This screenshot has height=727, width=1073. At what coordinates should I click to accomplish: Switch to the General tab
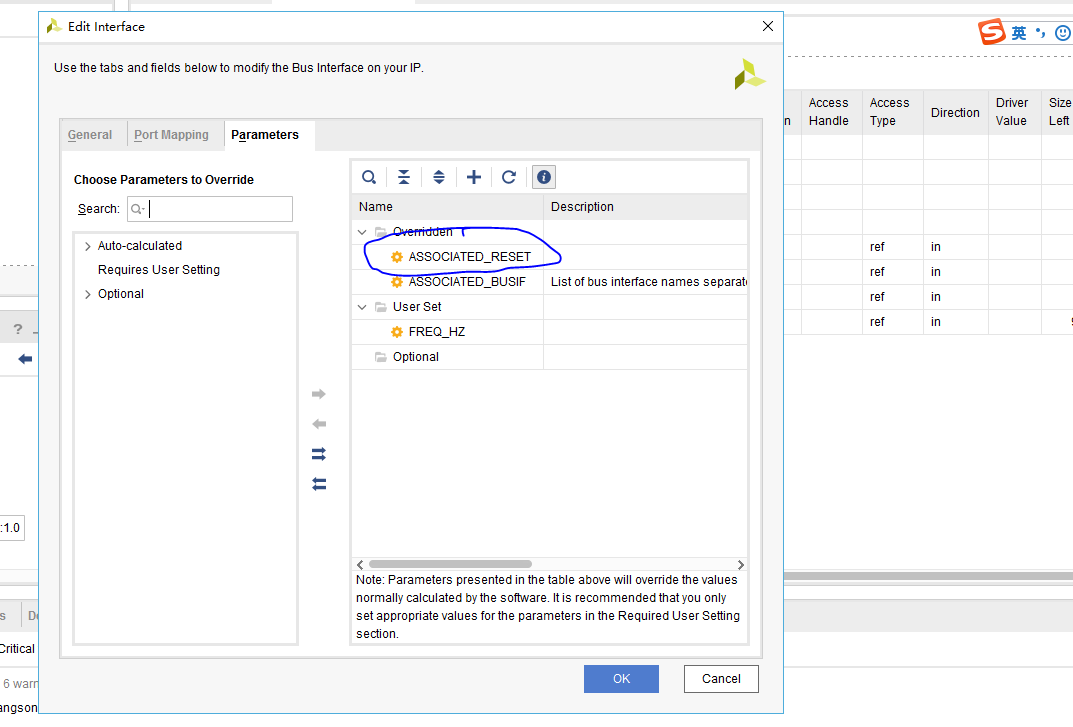(90, 134)
